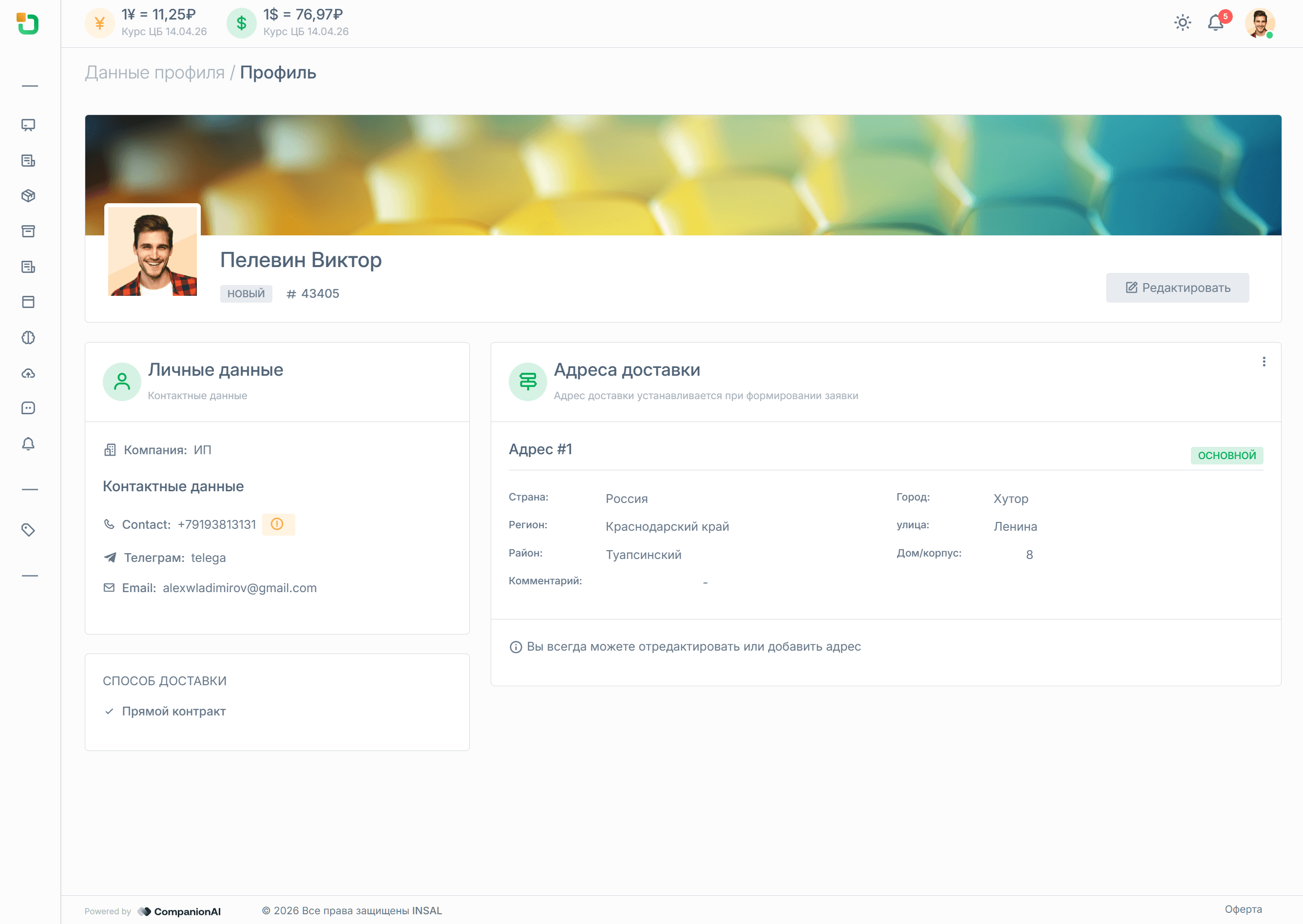The image size is (1303, 924).
Task: Click the cloud upload sidebar icon
Action: click(x=28, y=373)
